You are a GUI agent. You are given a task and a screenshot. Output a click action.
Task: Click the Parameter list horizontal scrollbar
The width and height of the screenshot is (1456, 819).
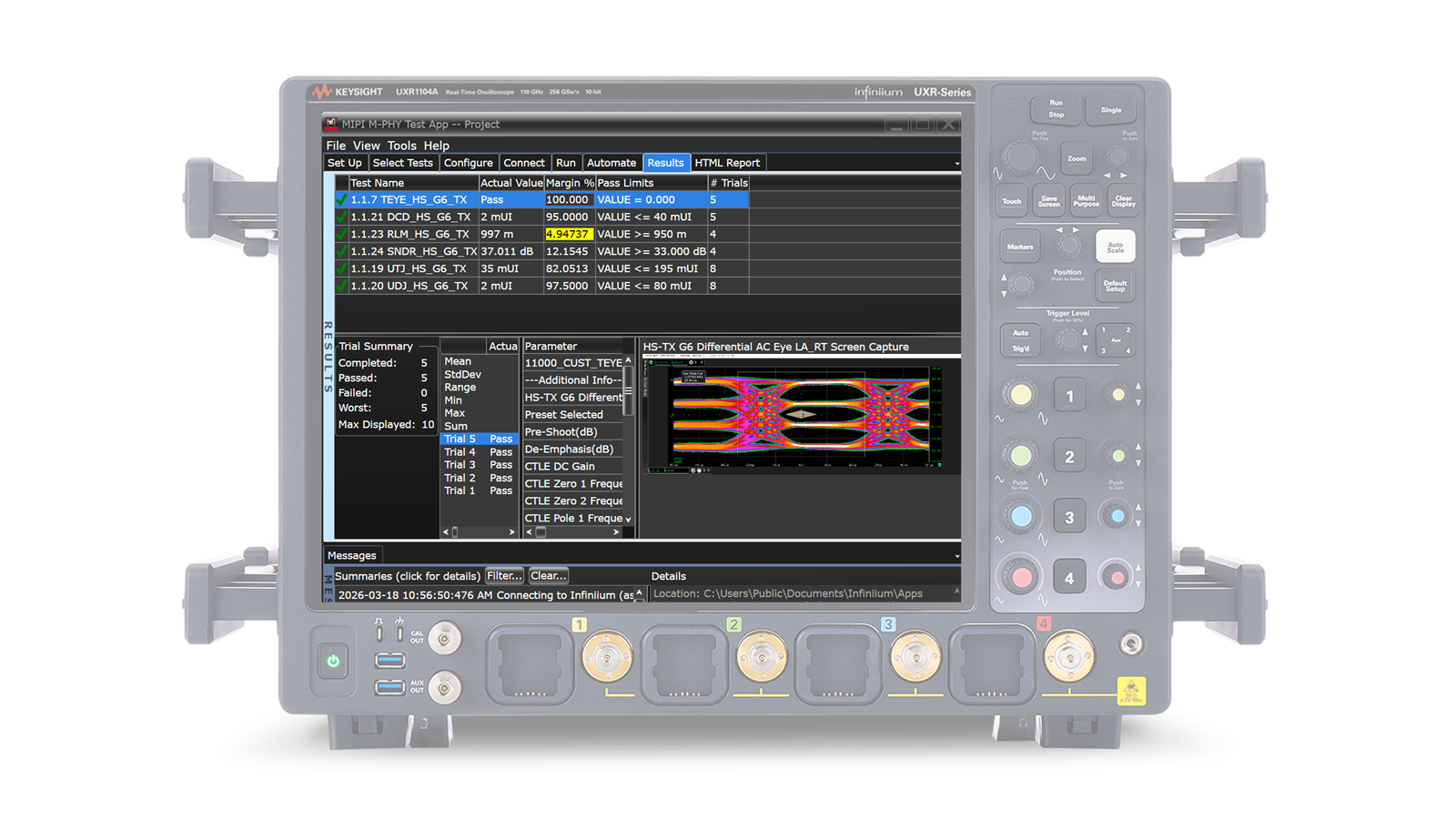point(573,532)
